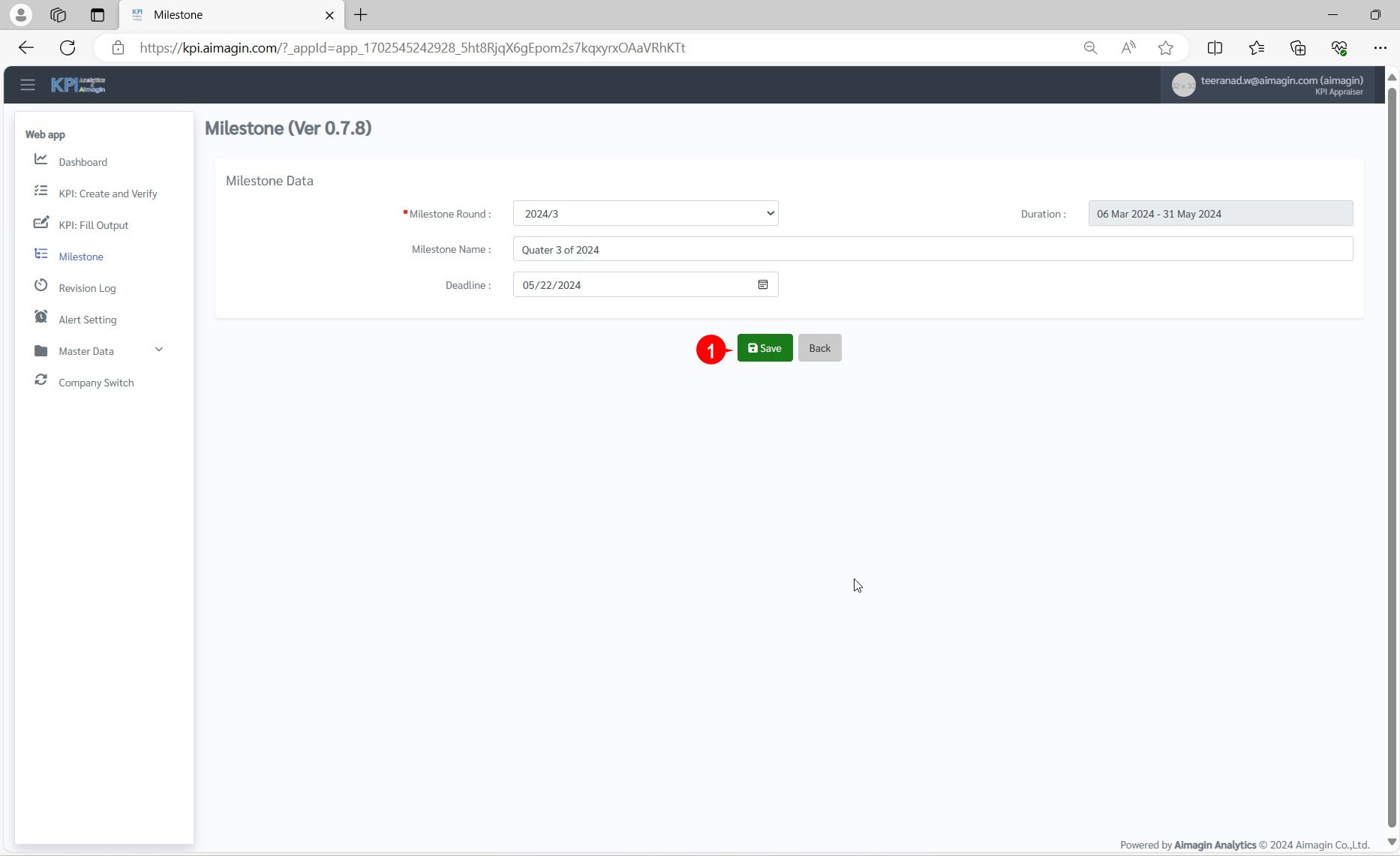This screenshot has height=856, width=1400.
Task: Open browser settings and more menu
Action: coord(1380,48)
